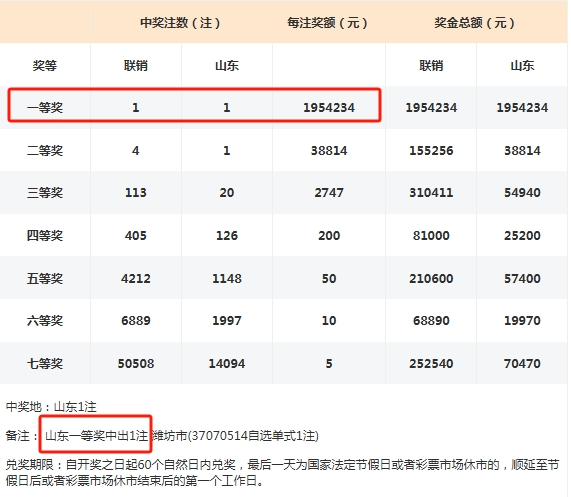
Task: Click the value 54940
Action: point(522,193)
